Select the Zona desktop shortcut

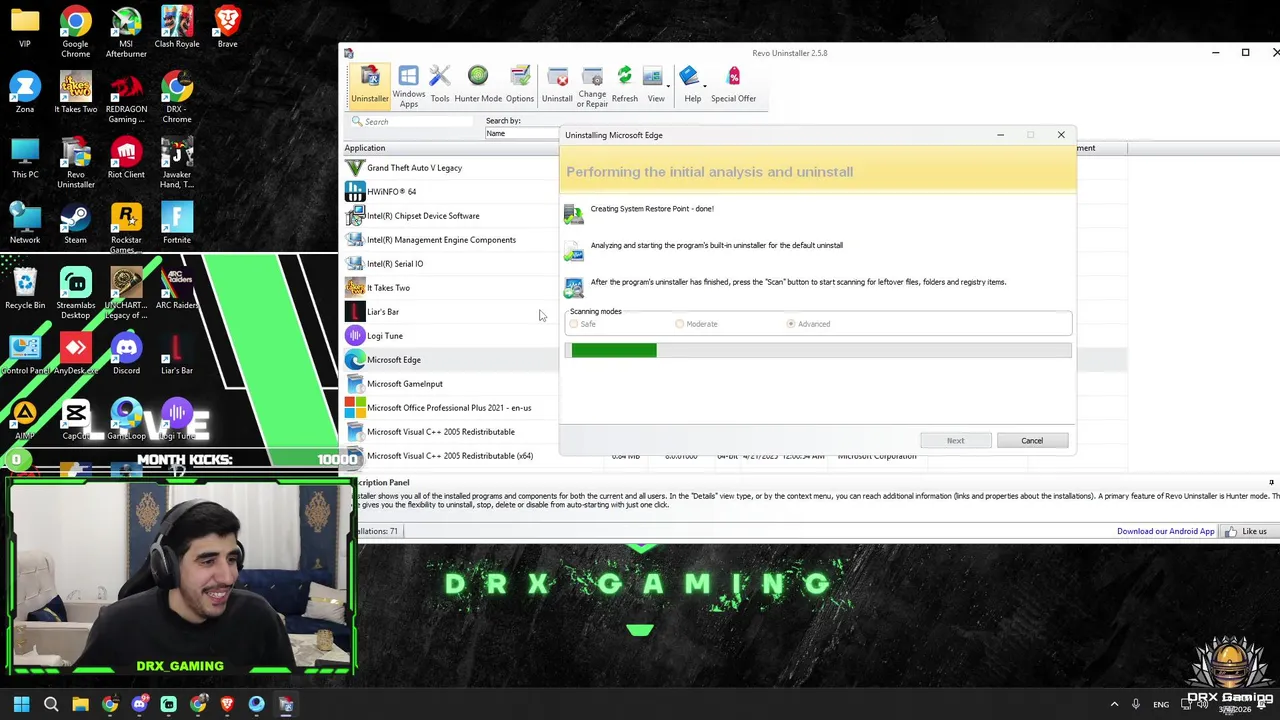coord(25,92)
